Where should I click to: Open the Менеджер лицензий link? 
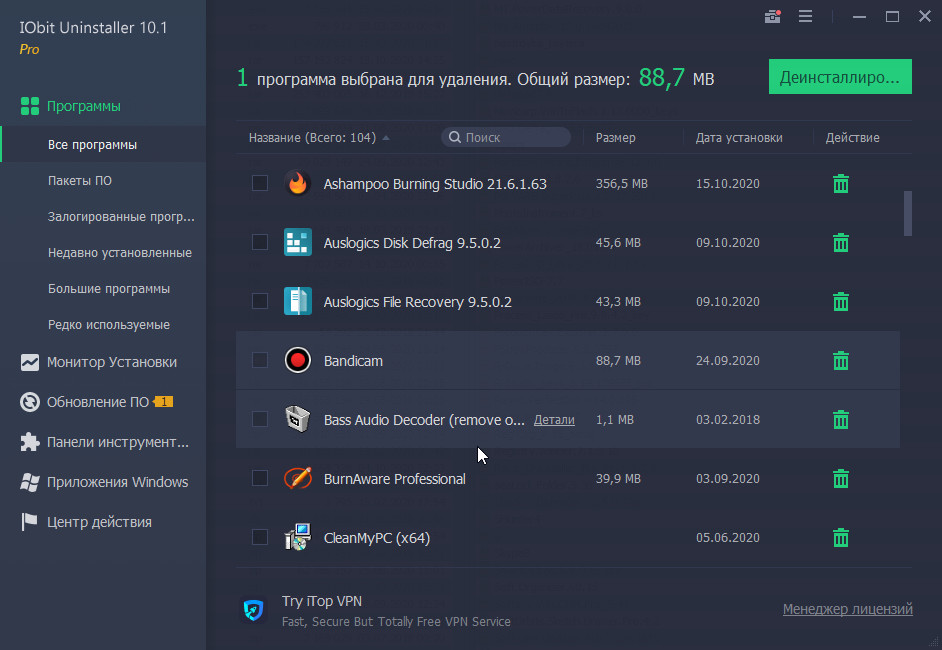coord(848,609)
